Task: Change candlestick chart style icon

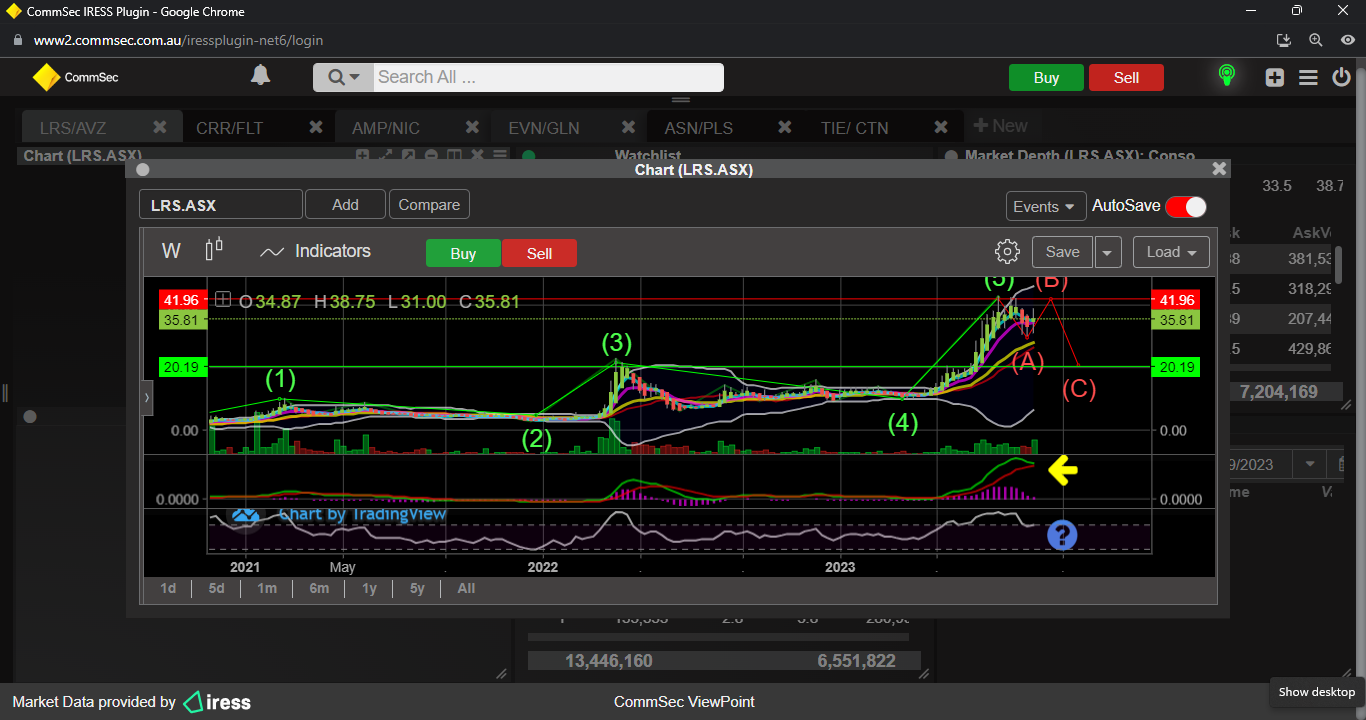Action: tap(213, 249)
